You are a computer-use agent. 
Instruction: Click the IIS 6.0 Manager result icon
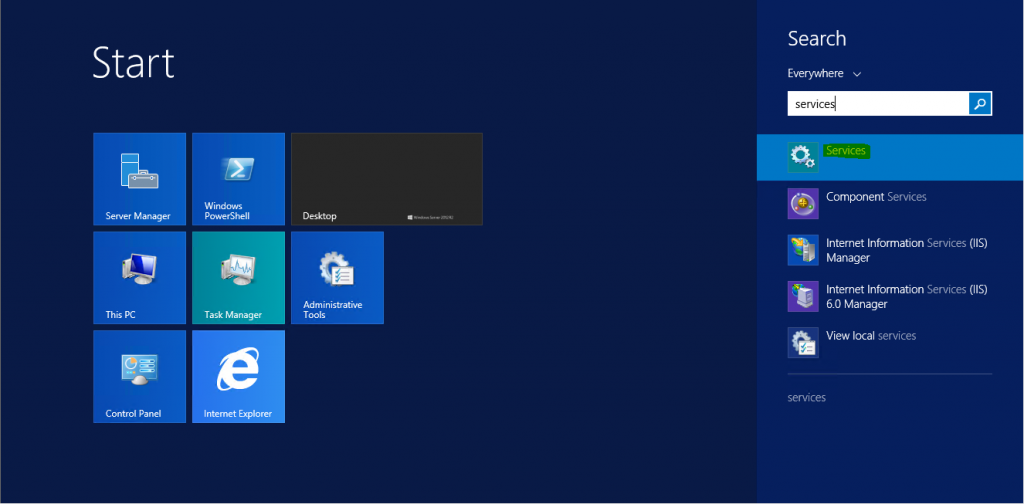(803, 296)
